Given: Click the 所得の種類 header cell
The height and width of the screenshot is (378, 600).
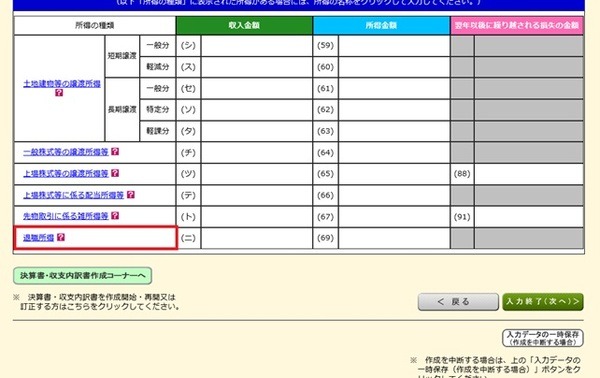Looking at the screenshot, I should pos(95,26).
